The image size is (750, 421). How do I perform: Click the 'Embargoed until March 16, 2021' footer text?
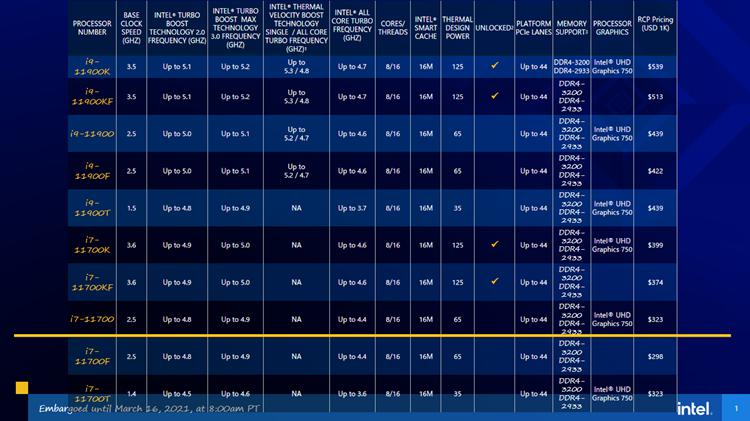[149, 409]
